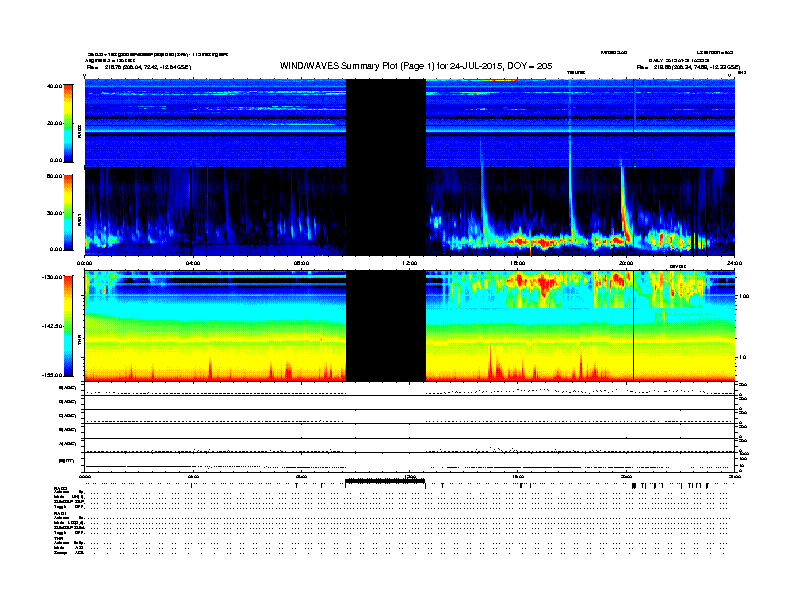Click the thick black bar in bottom timeline

(385, 482)
